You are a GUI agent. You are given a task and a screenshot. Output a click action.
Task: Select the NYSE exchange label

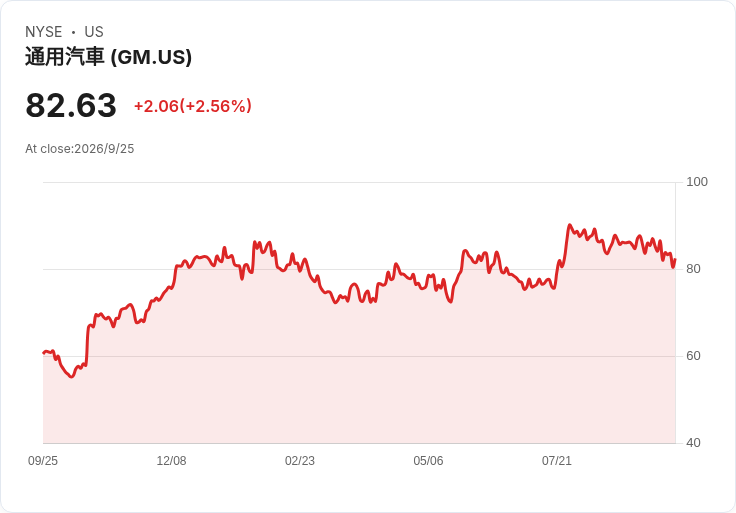click(44, 32)
